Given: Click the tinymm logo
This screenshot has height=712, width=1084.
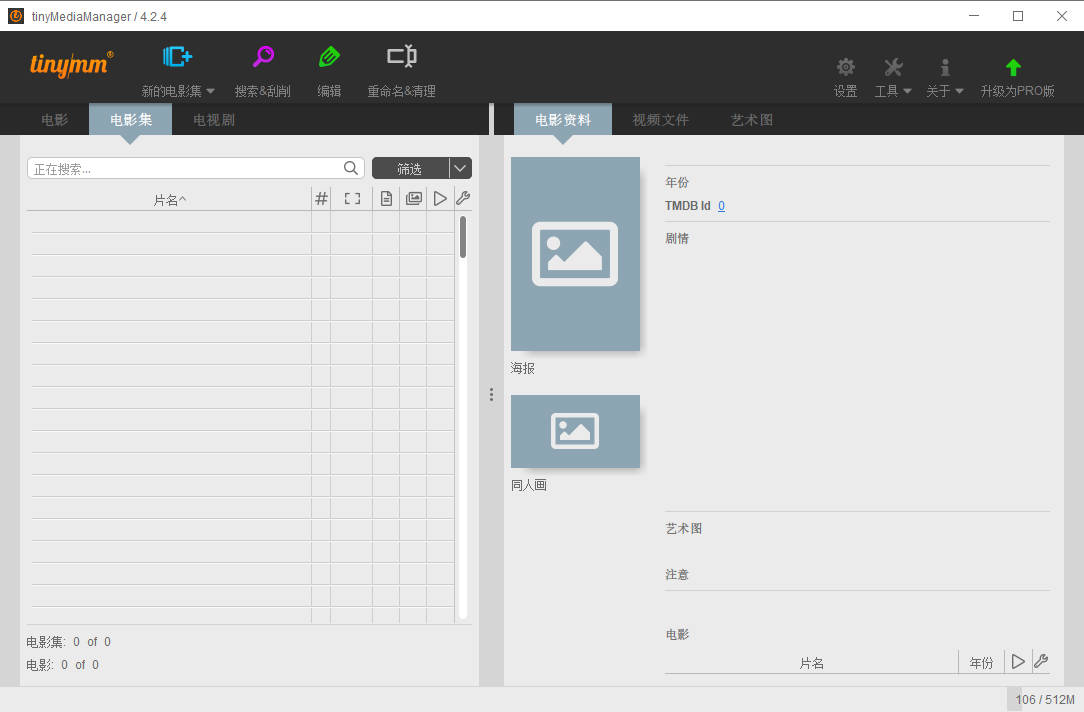Looking at the screenshot, I should pos(71,65).
